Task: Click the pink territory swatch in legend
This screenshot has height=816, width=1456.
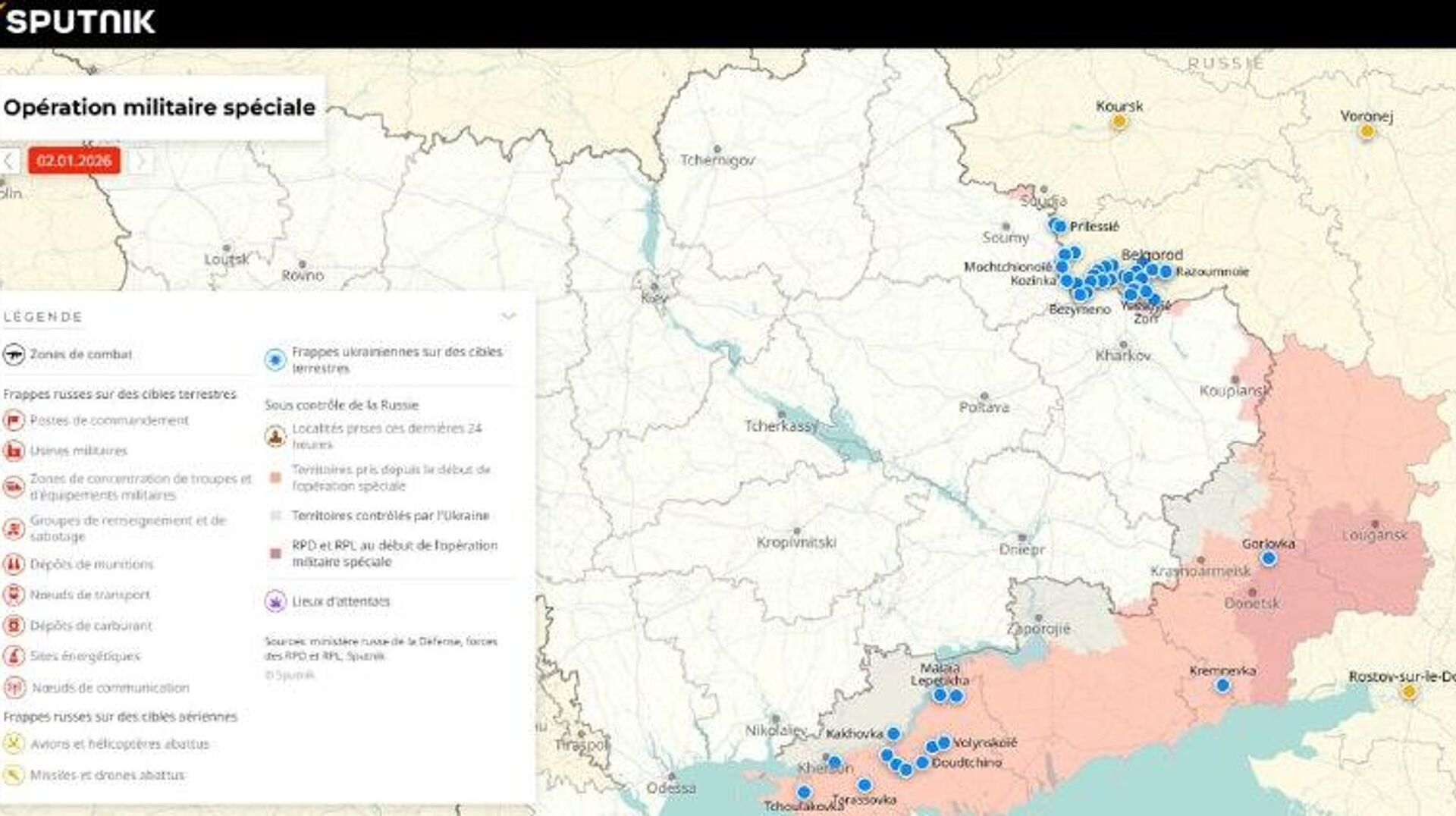Action: tap(276, 478)
